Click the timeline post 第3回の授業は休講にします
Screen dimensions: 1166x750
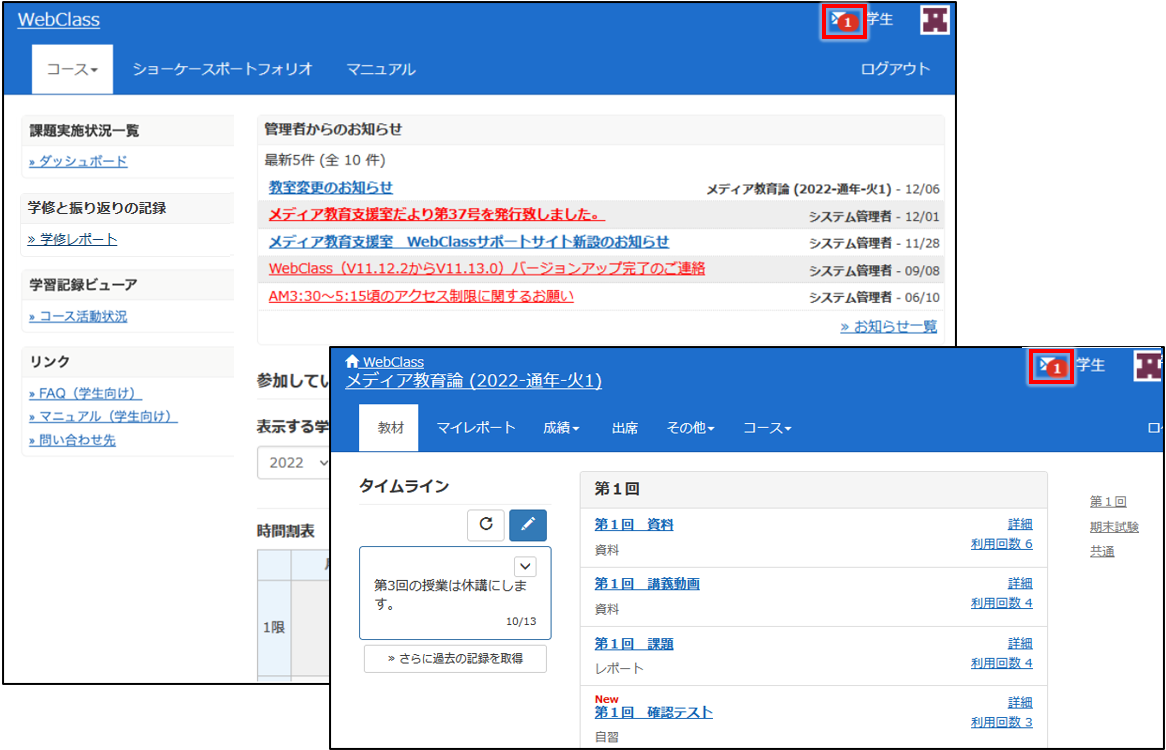coord(455,593)
